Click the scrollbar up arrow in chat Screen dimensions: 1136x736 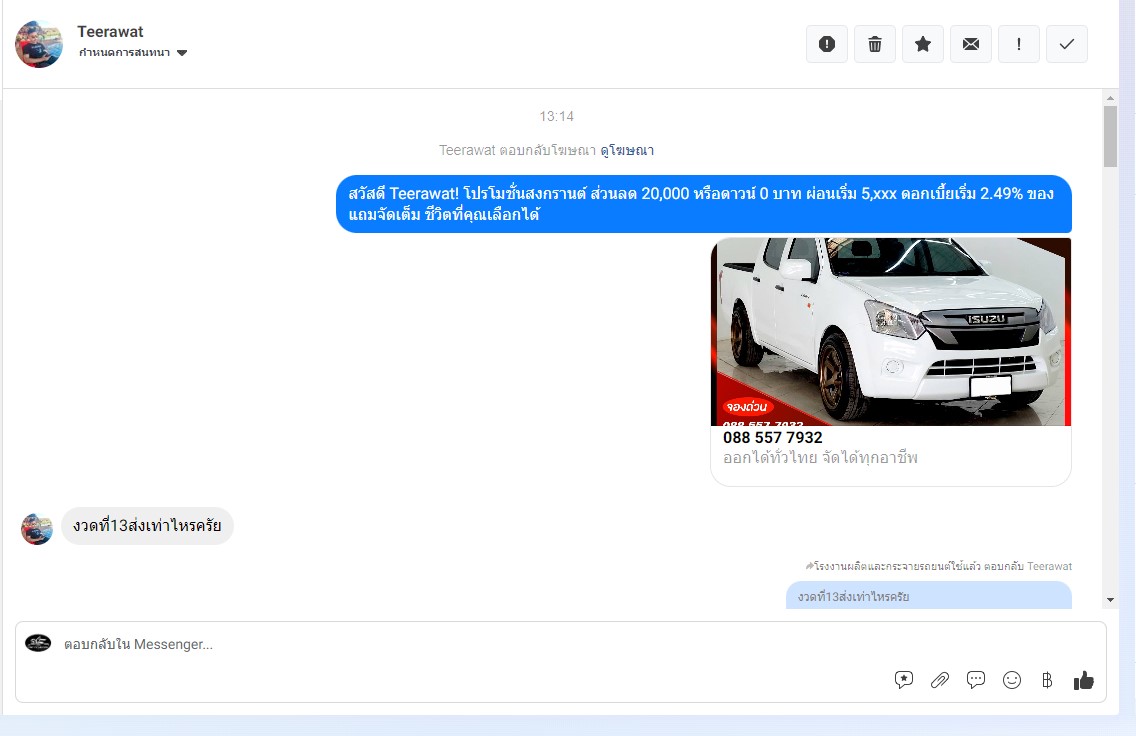1110,98
